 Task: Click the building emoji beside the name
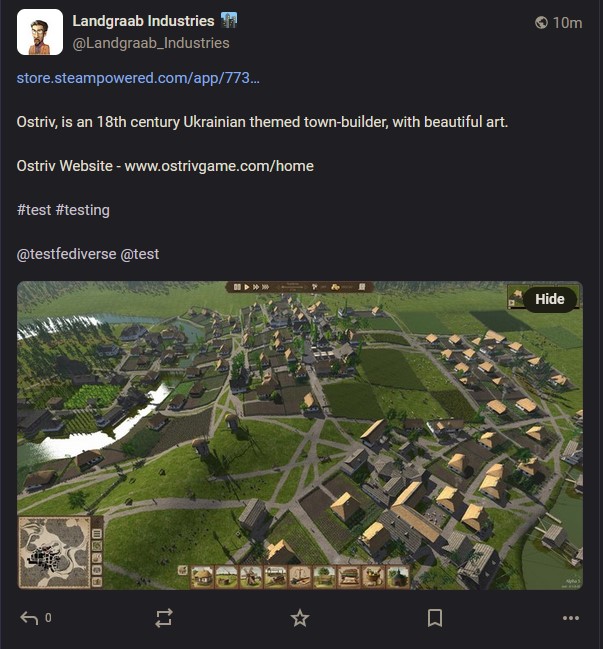[228, 20]
